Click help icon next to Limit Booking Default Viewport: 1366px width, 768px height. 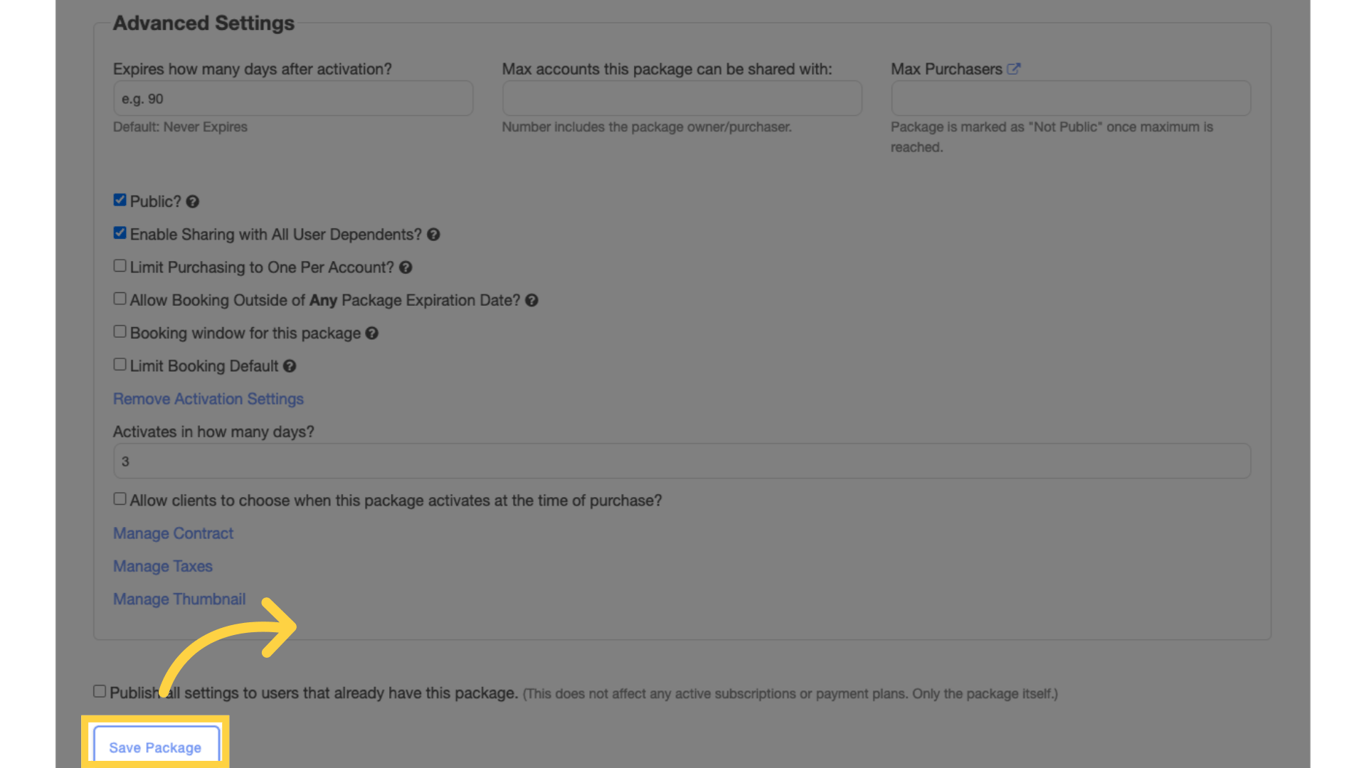(290, 367)
